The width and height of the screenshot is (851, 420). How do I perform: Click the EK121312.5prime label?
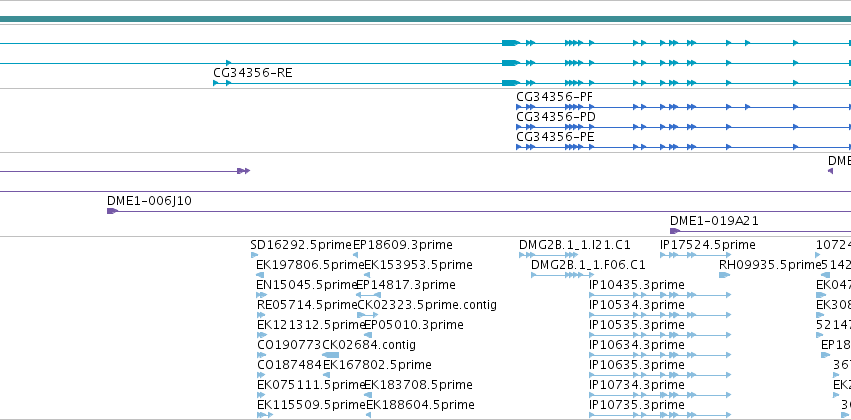click(310, 324)
